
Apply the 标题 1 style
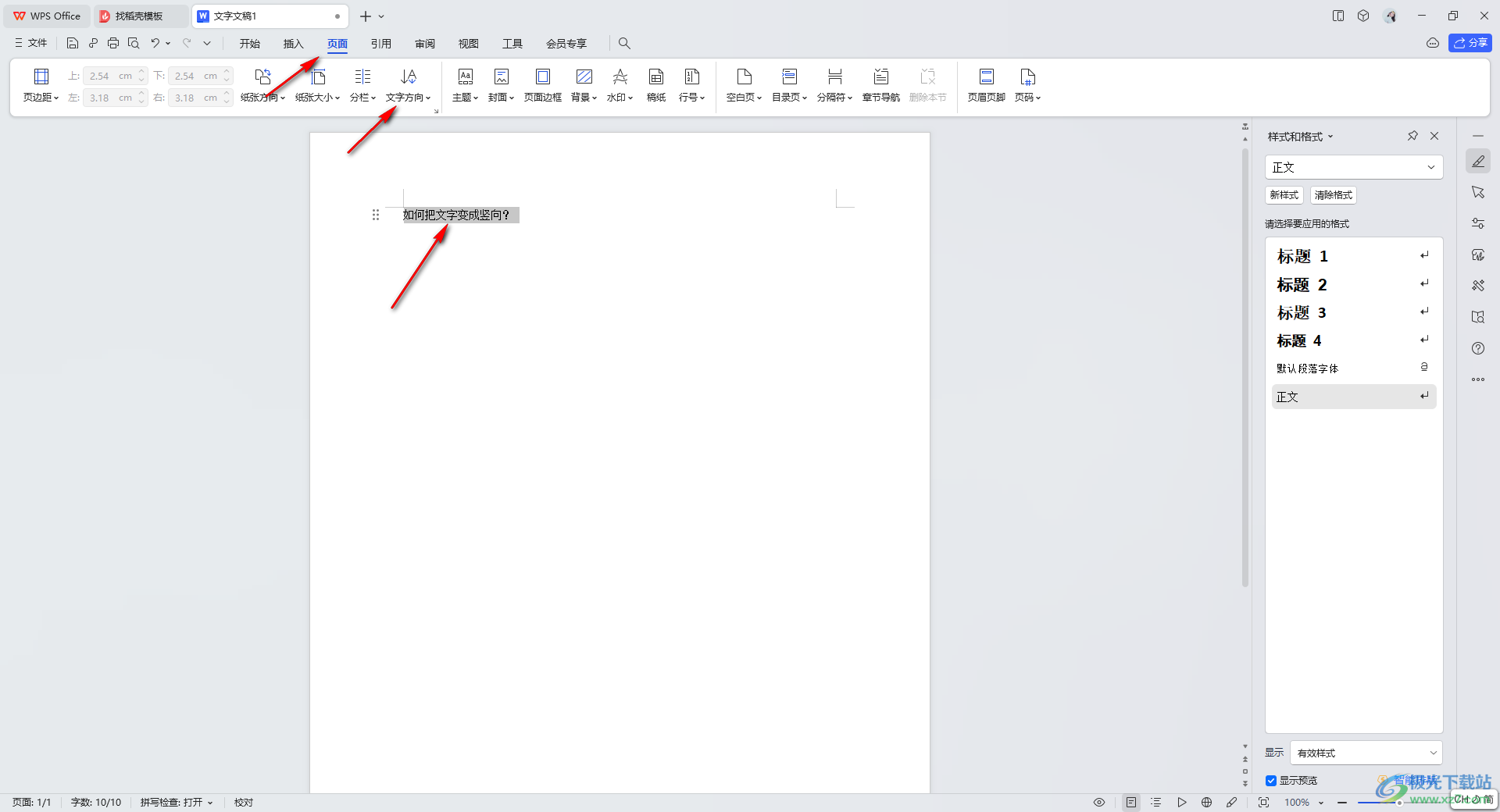coord(1354,256)
